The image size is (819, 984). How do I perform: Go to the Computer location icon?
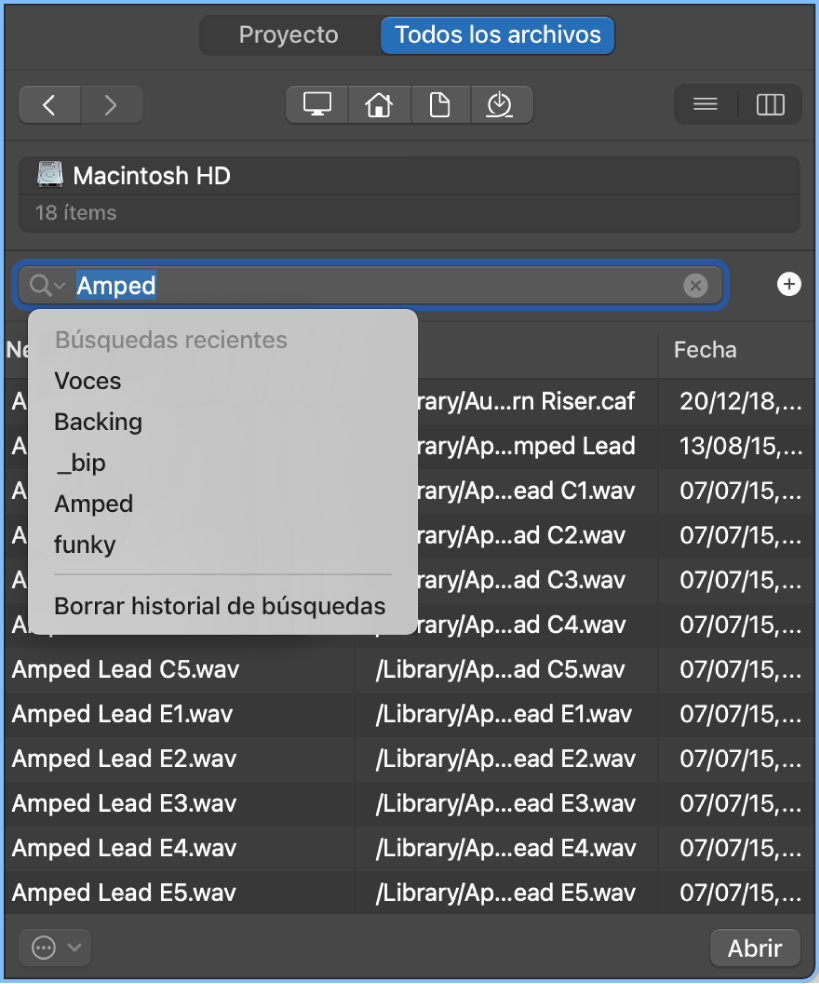click(x=317, y=105)
